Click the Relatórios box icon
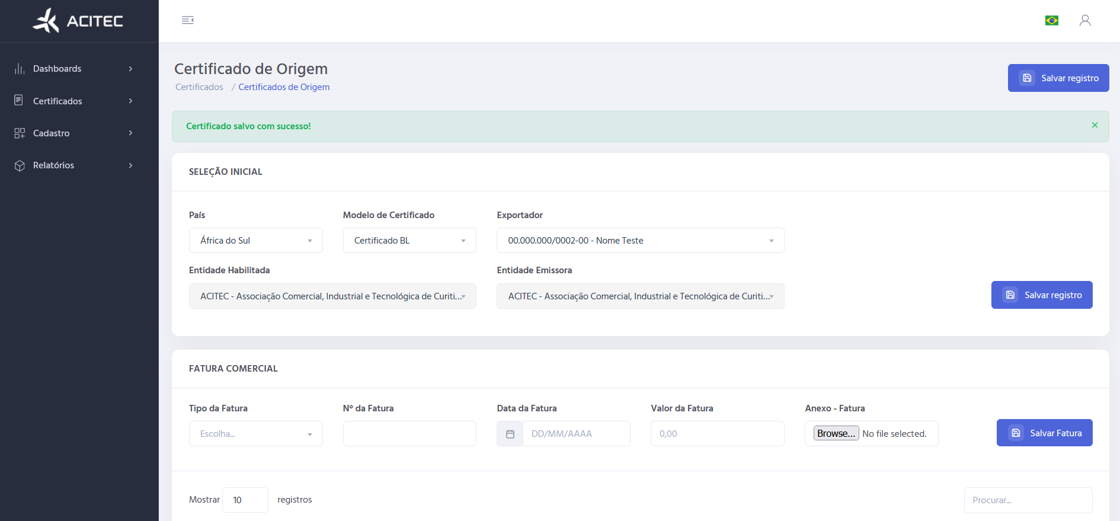 (19, 165)
